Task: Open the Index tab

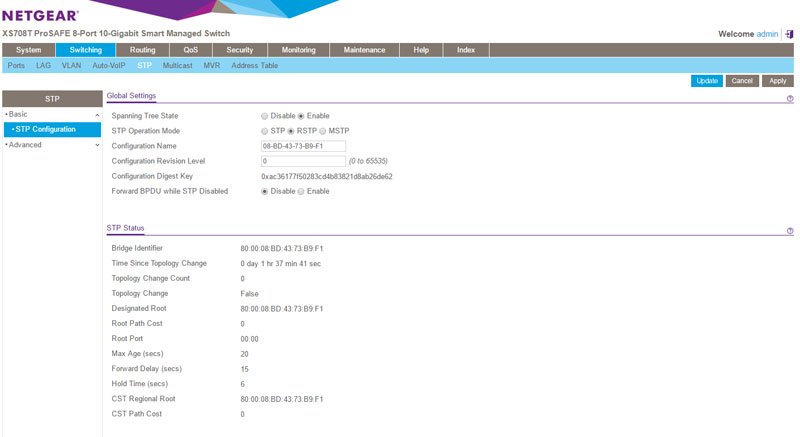Action: 466,50
